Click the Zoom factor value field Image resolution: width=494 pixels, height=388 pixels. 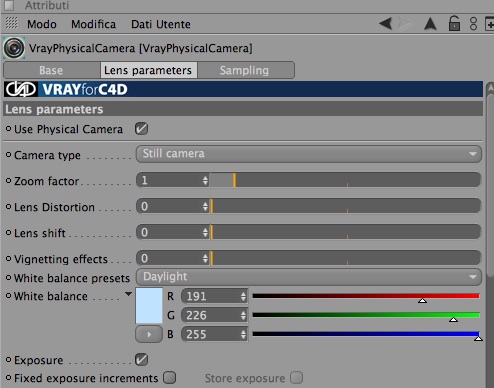click(173, 180)
